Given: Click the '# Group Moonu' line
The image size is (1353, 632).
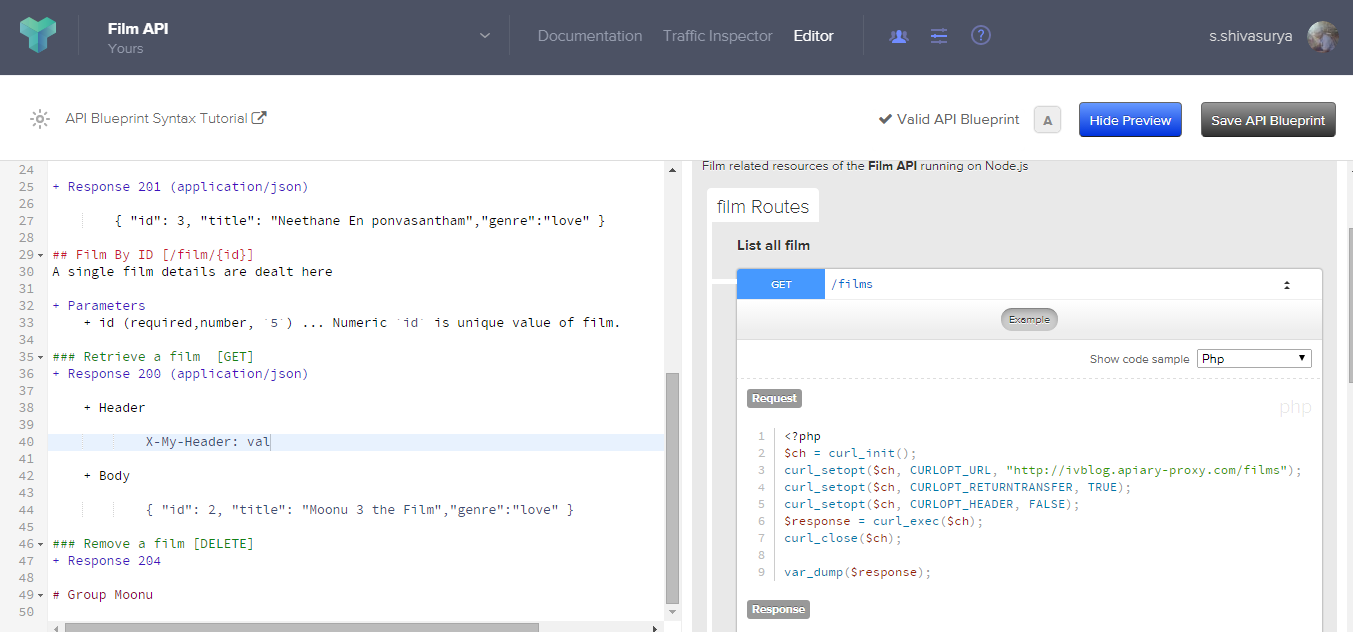Looking at the screenshot, I should (103, 595).
